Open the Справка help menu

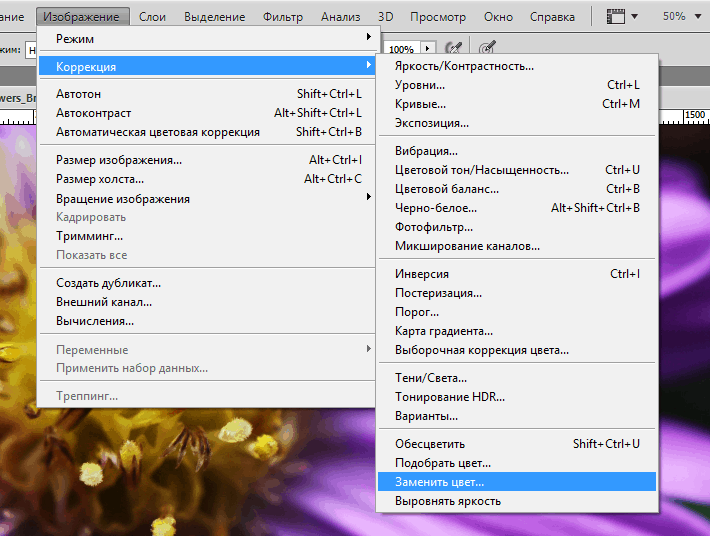click(550, 17)
